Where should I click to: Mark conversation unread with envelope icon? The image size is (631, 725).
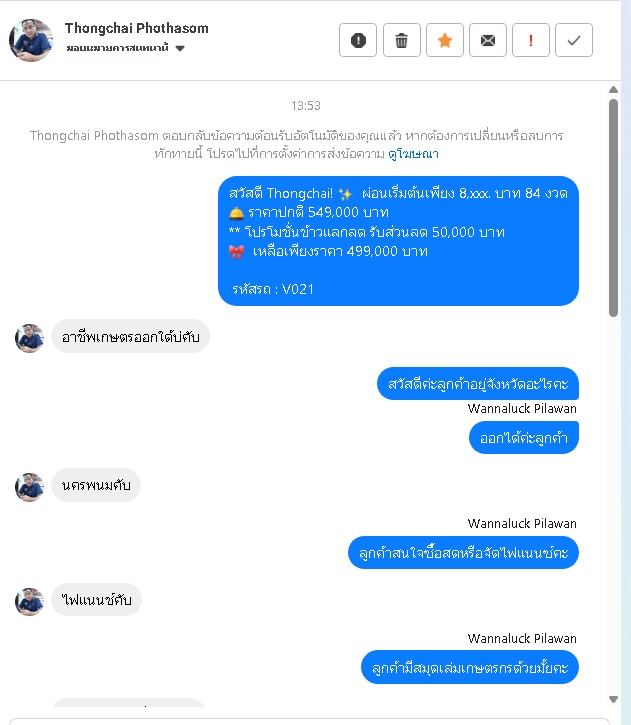(488, 40)
